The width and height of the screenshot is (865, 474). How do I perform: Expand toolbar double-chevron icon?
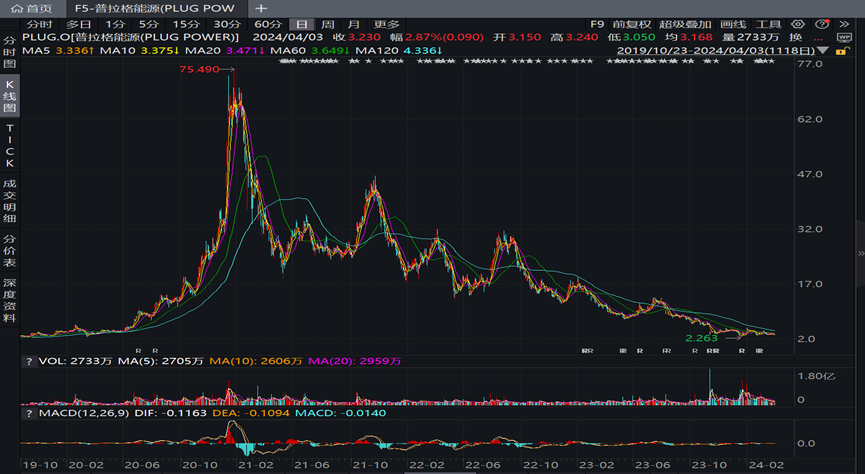(845, 24)
